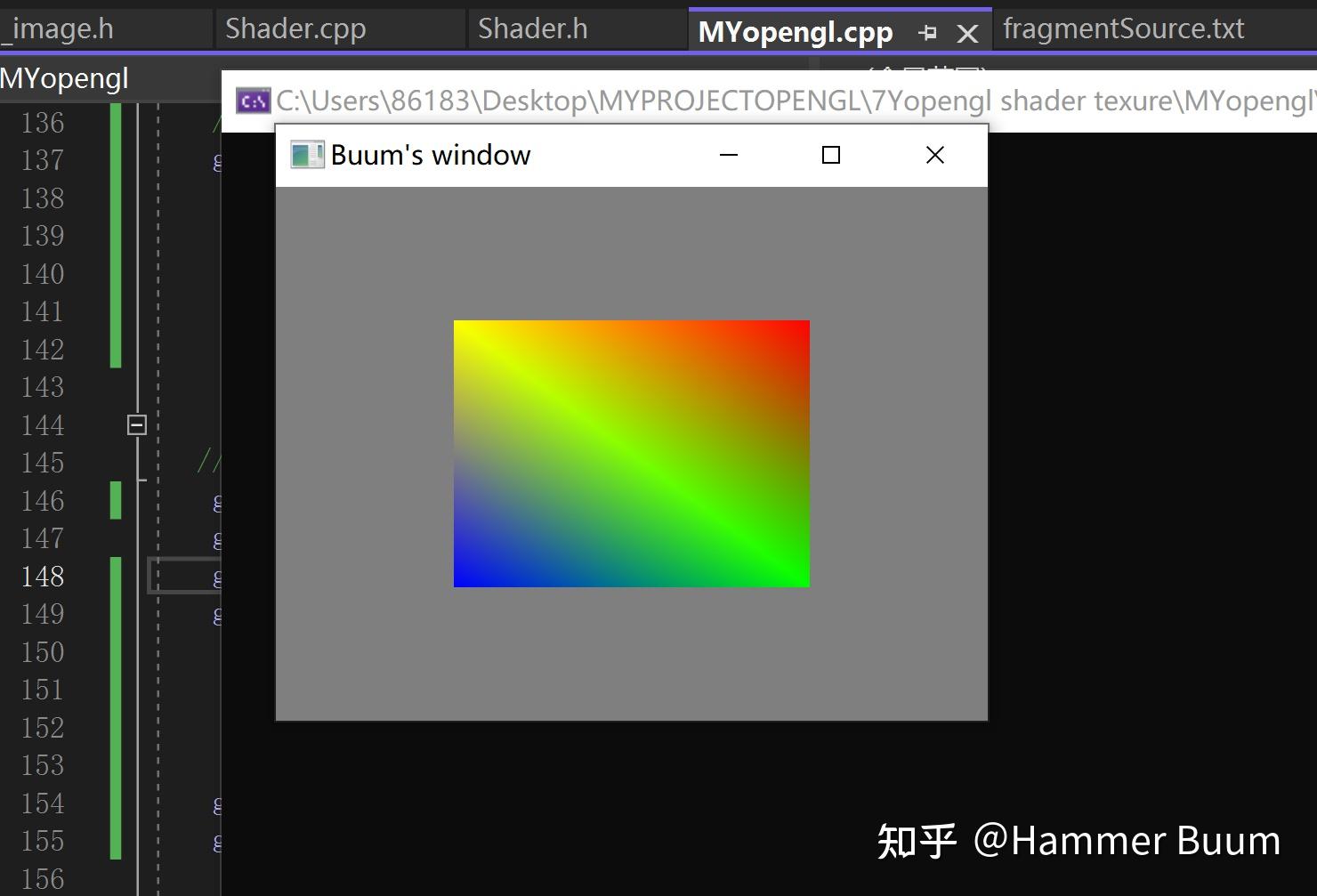Image resolution: width=1317 pixels, height=896 pixels.
Task: Select line 150 by clicking its line number
Action: click(x=41, y=651)
